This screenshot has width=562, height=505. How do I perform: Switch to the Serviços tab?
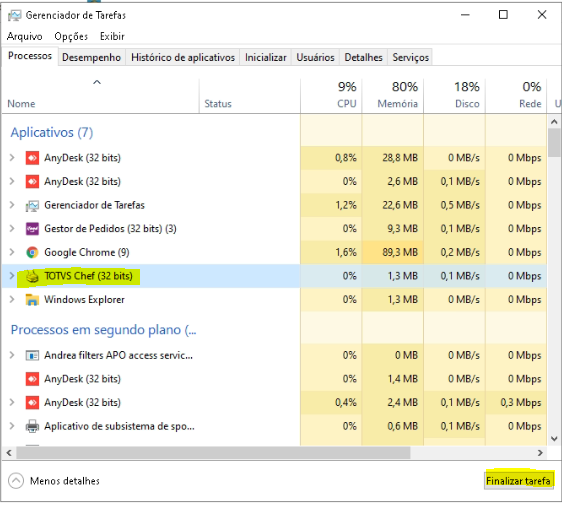tap(410, 57)
